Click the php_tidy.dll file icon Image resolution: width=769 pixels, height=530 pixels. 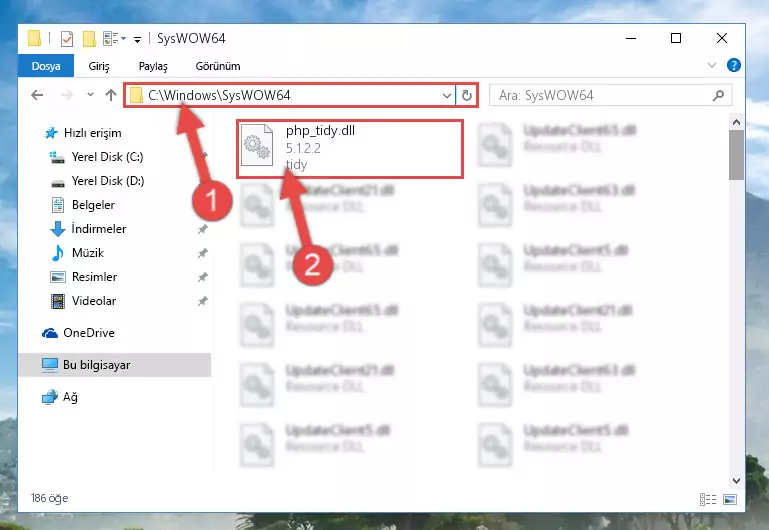click(x=257, y=145)
